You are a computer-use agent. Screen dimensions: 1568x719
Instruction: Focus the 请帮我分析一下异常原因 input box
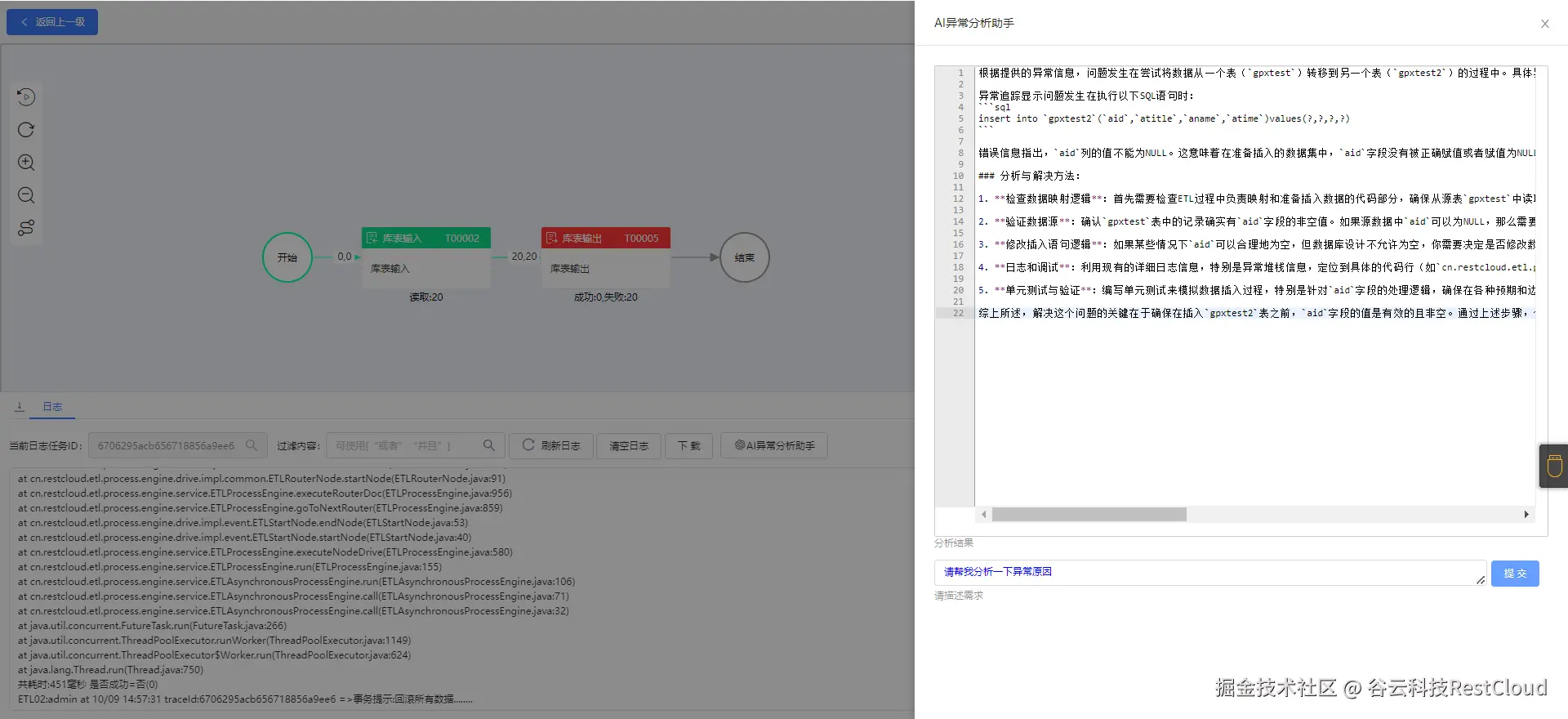coord(1210,572)
